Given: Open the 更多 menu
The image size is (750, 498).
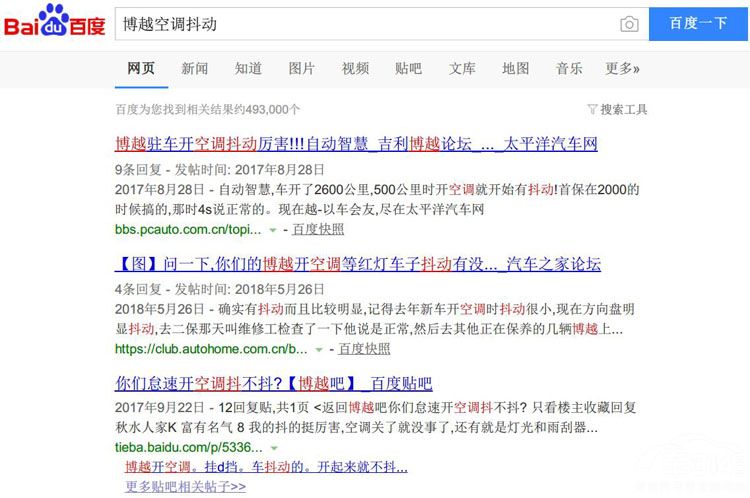Looking at the screenshot, I should (622, 69).
